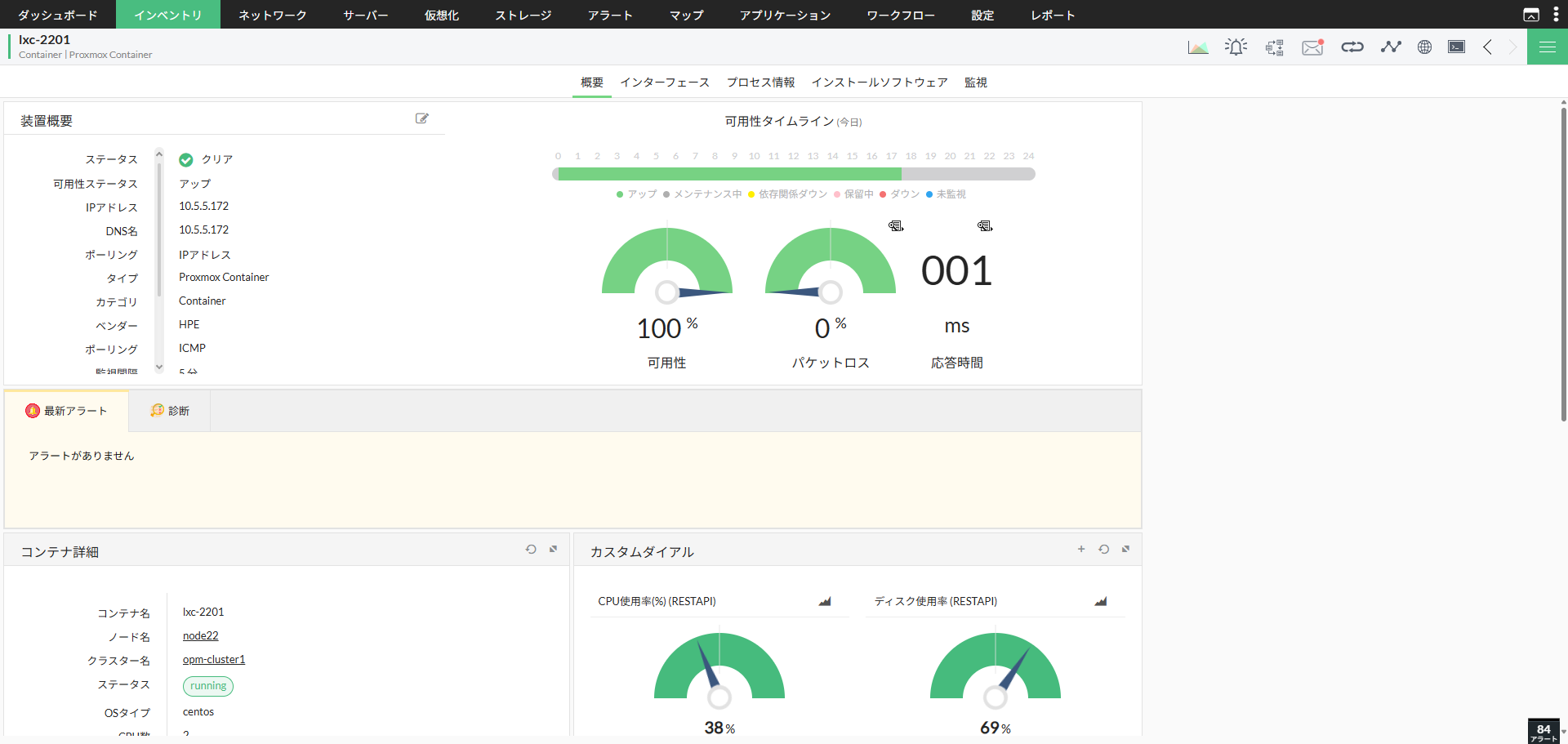Switch to the プロセス情報 tab
1568x744 pixels.
coord(761,82)
